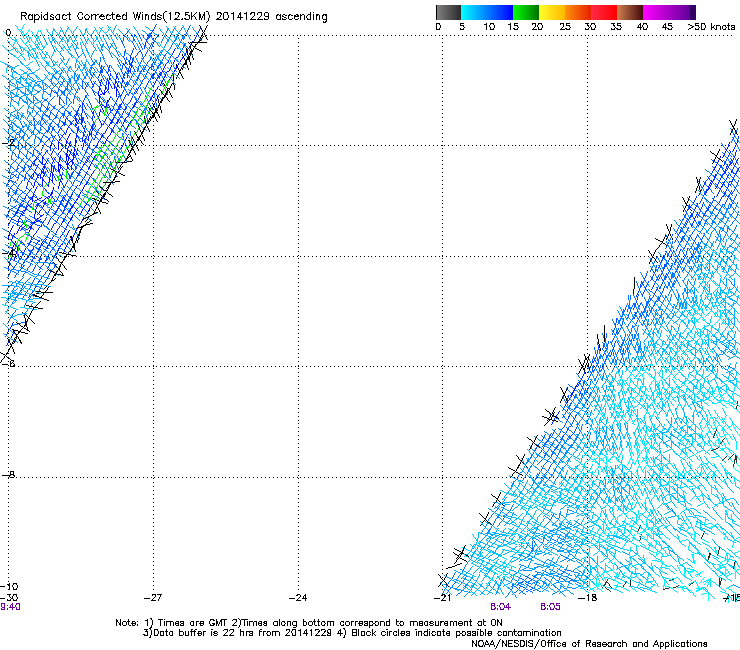Click the orange 25-30 knots legend segment

click(578, 12)
